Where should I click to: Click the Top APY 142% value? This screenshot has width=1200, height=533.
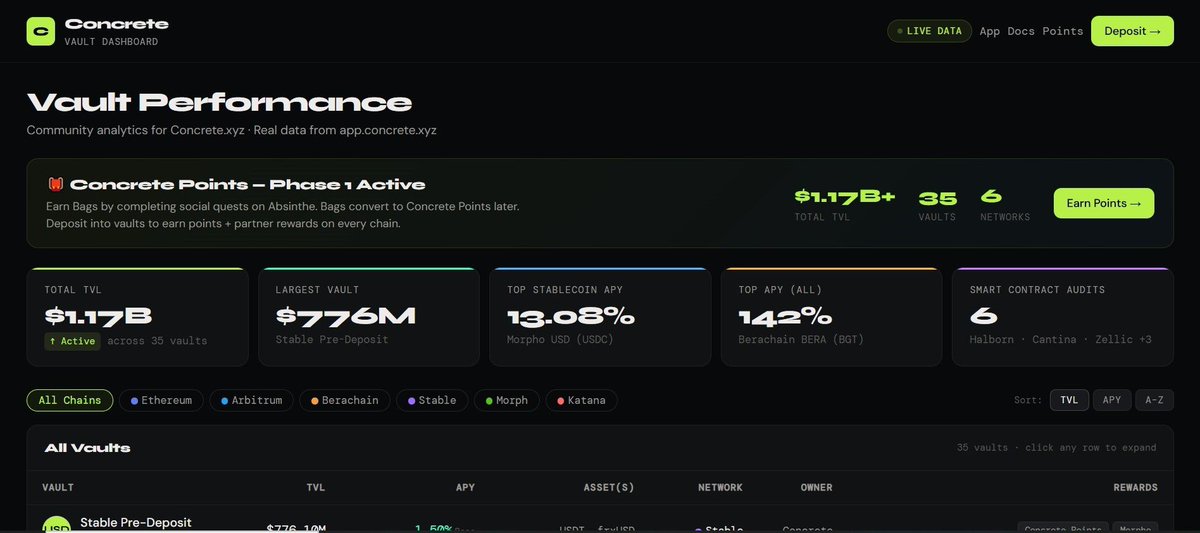785,316
